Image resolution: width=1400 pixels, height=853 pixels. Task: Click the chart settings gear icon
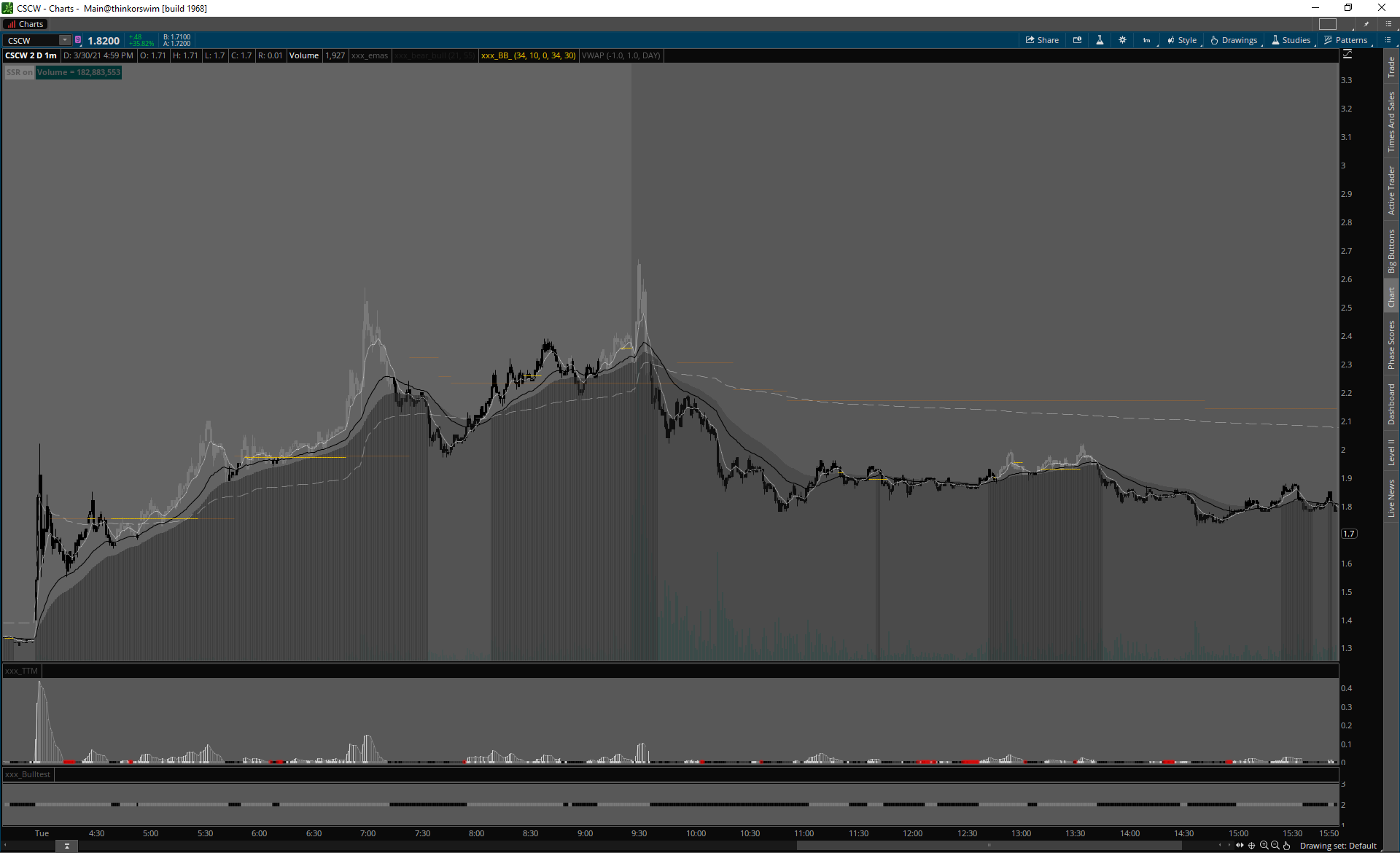coord(1122,40)
